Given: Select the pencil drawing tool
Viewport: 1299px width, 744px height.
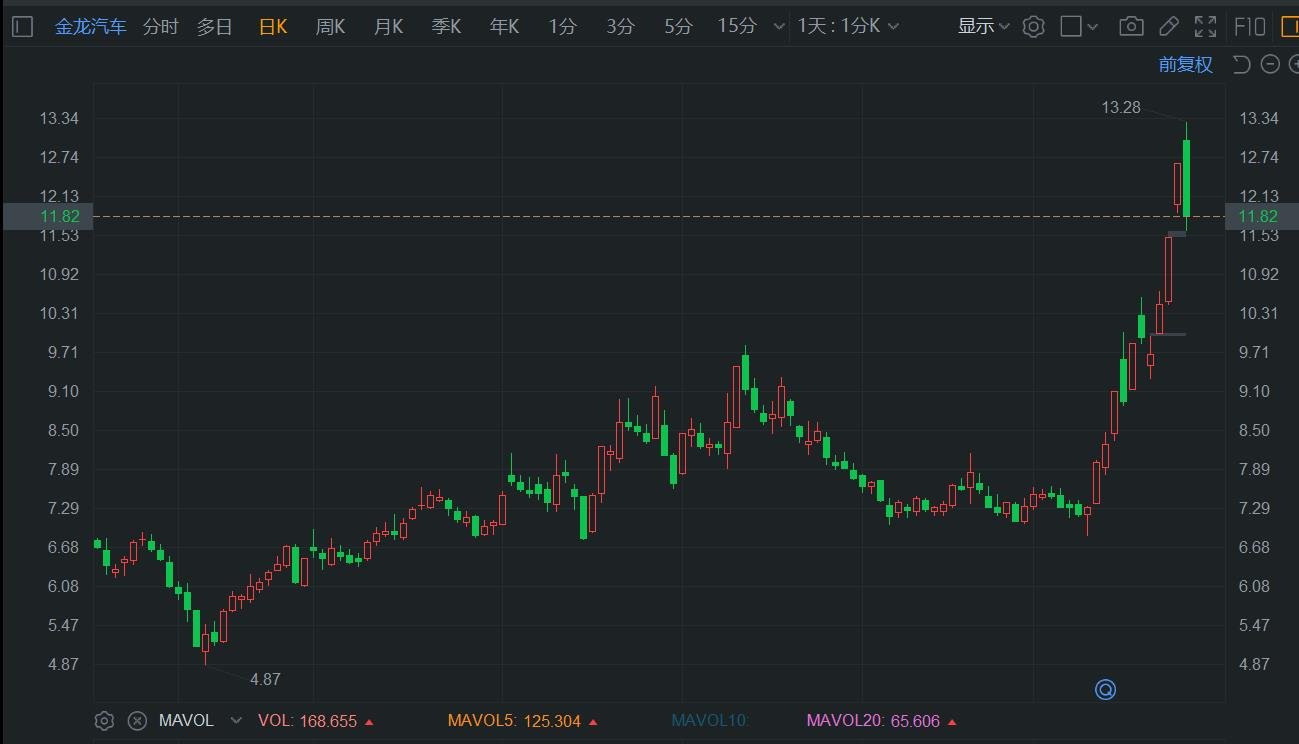Looking at the screenshot, I should 1169,27.
